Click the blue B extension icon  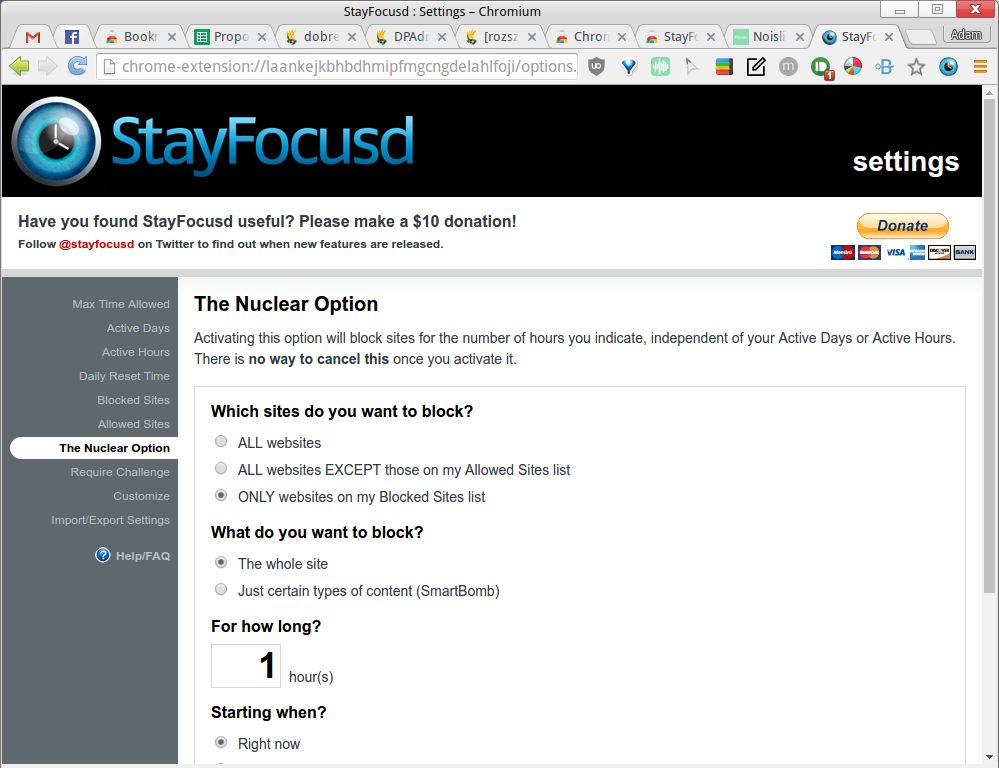pos(884,66)
